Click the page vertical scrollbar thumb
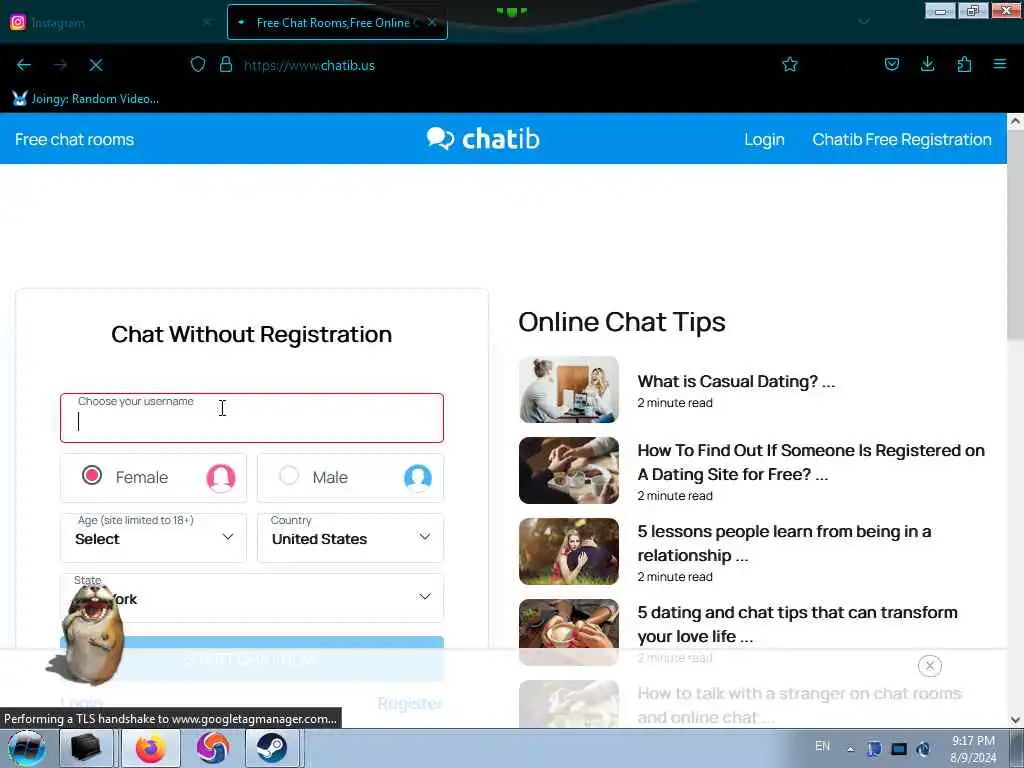Image resolution: width=1024 pixels, height=768 pixels. pos(1016,234)
